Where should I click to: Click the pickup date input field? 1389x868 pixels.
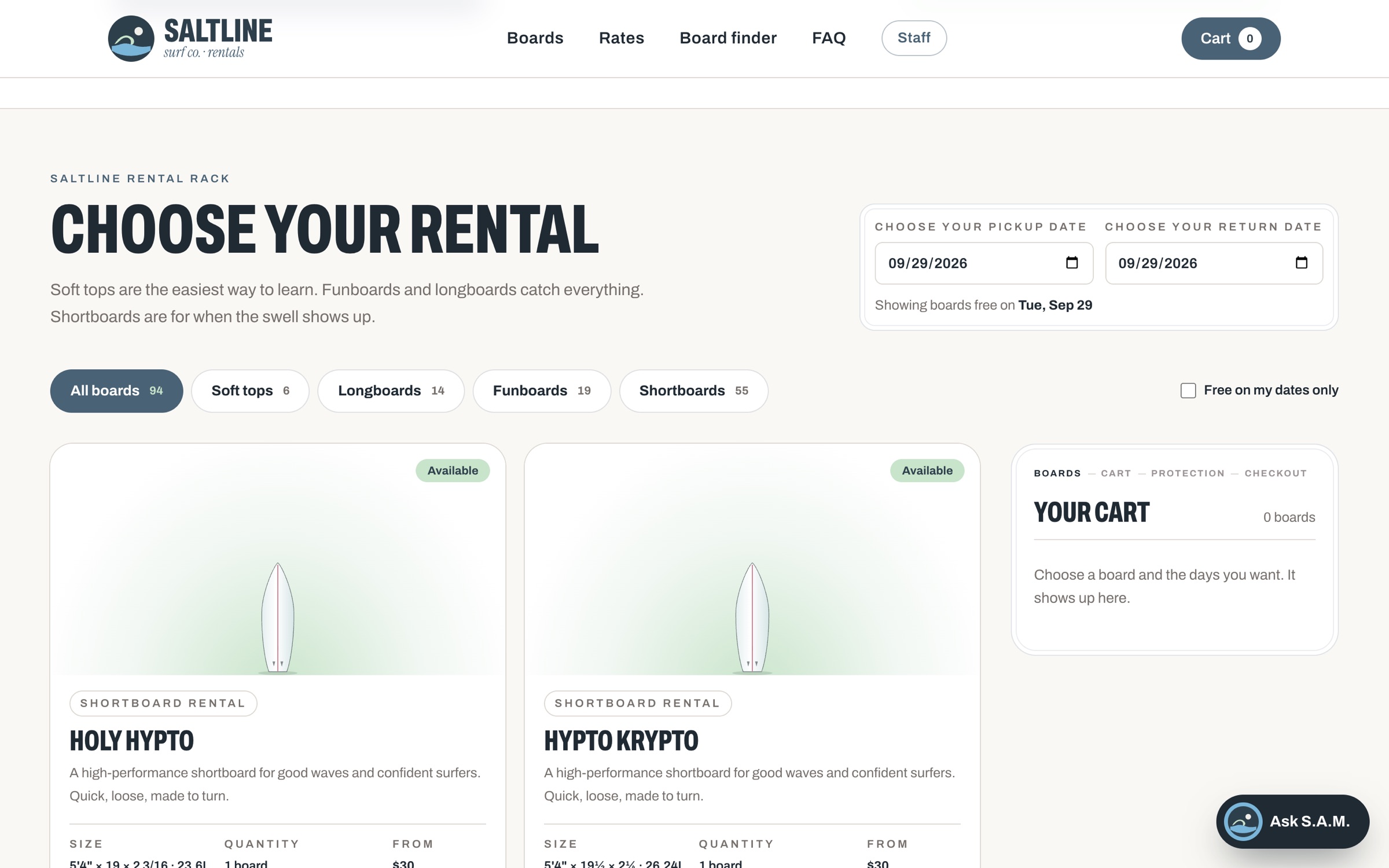(x=984, y=263)
